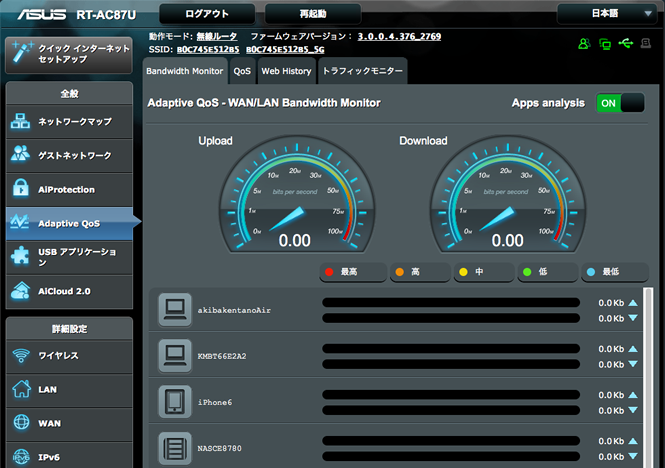Image resolution: width=665 pixels, height=468 pixels.
Task: Click the green network clients status icon
Action: 605,44
